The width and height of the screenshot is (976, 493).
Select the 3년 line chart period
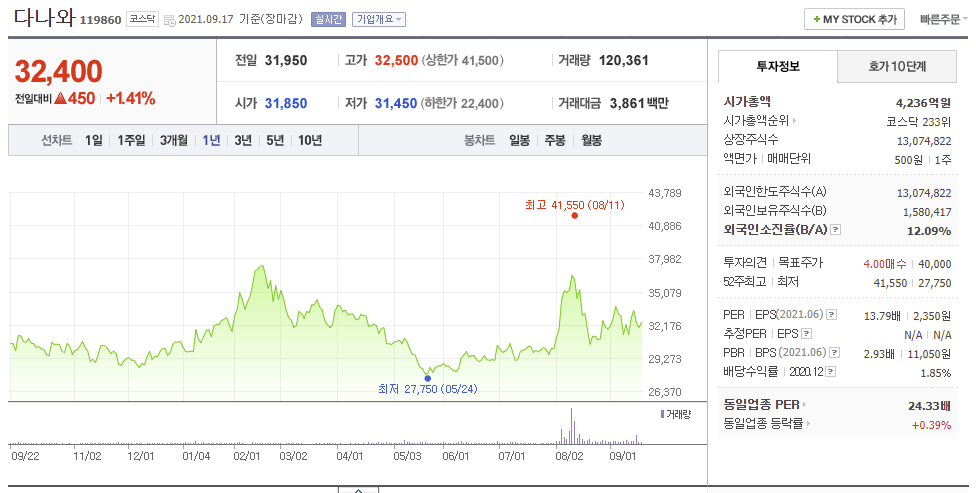coord(243,141)
